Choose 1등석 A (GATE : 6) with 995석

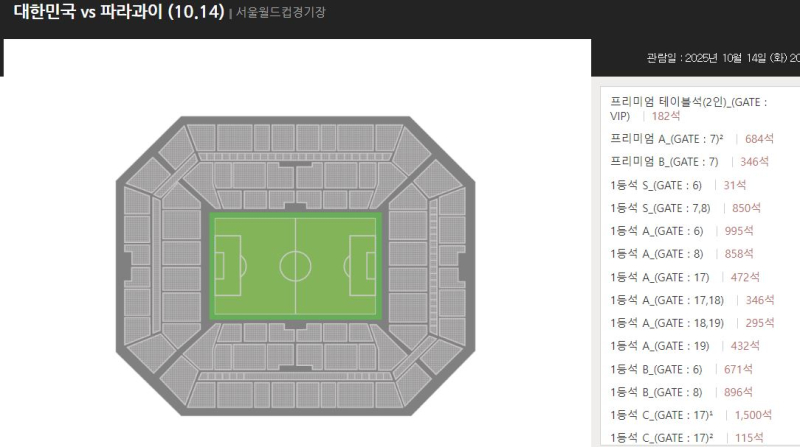(656, 231)
